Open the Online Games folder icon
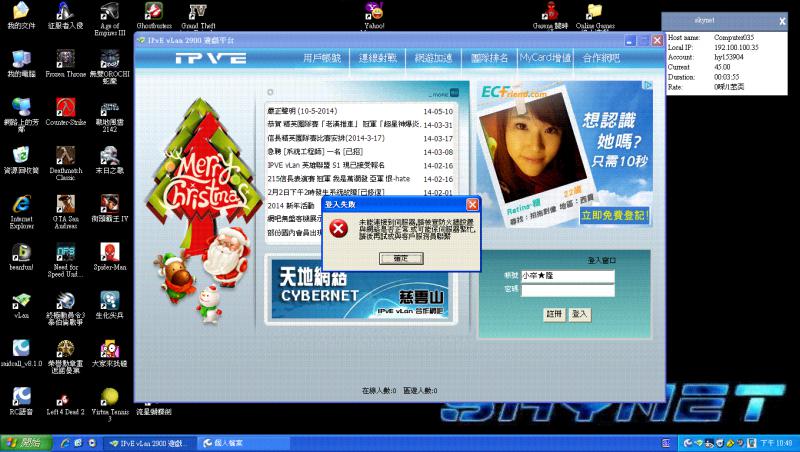The width and height of the screenshot is (800, 452). point(595,15)
